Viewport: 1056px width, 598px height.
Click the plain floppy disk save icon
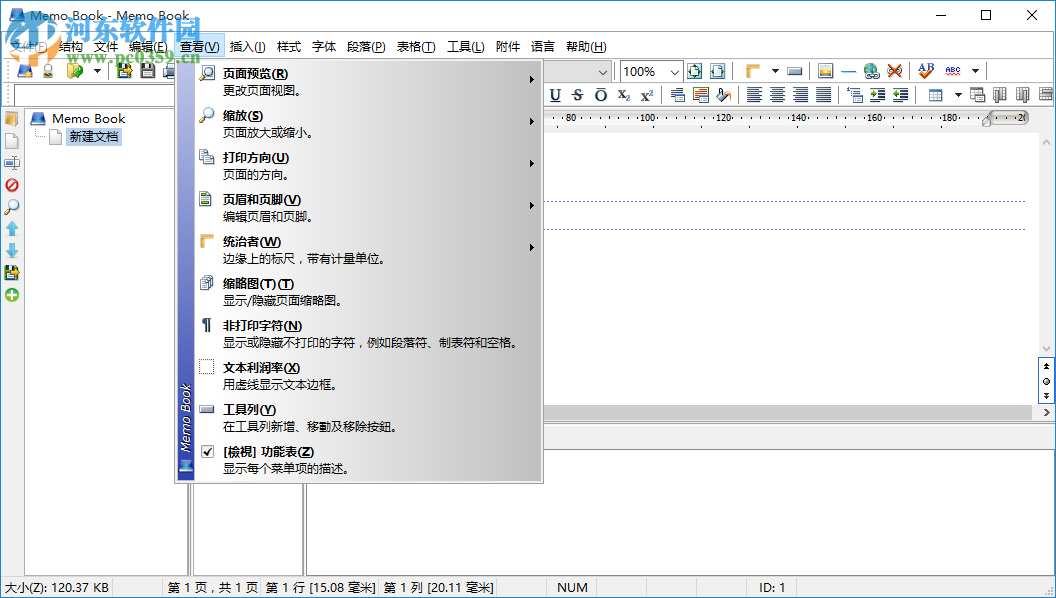pos(147,71)
